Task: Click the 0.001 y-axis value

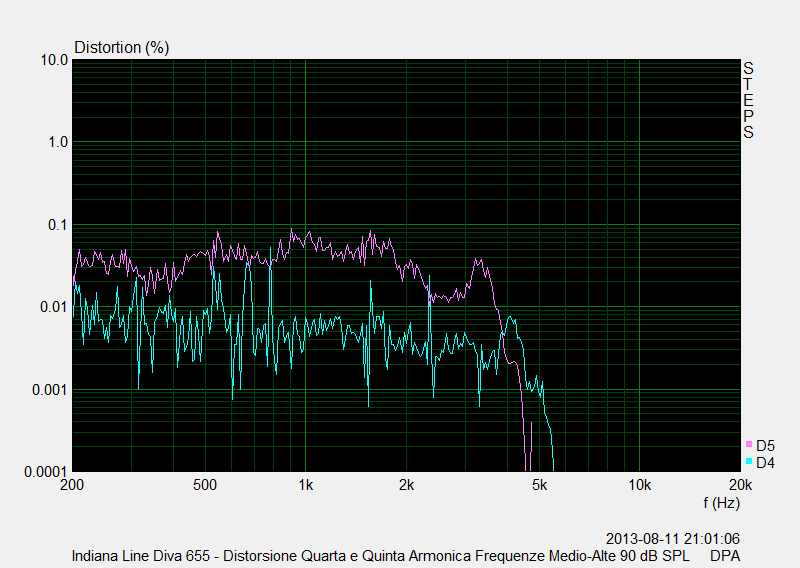Action: (50, 390)
